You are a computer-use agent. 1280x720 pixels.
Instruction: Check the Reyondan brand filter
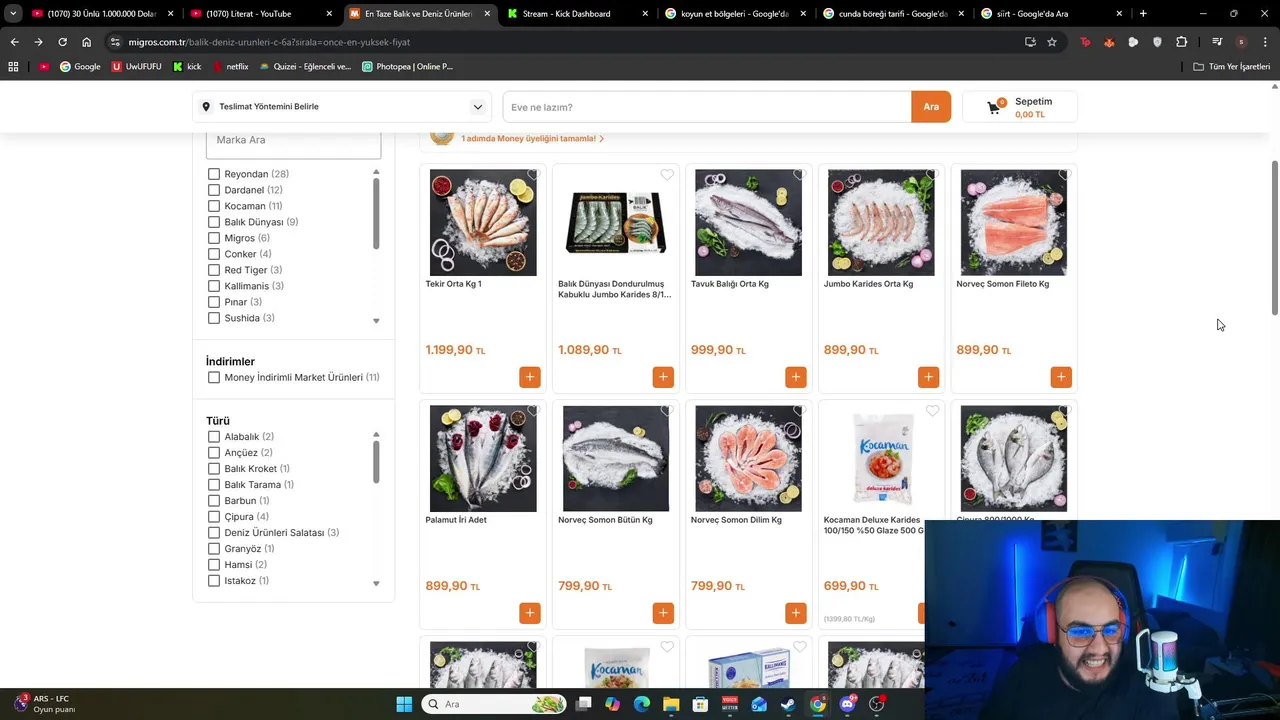tap(213, 174)
